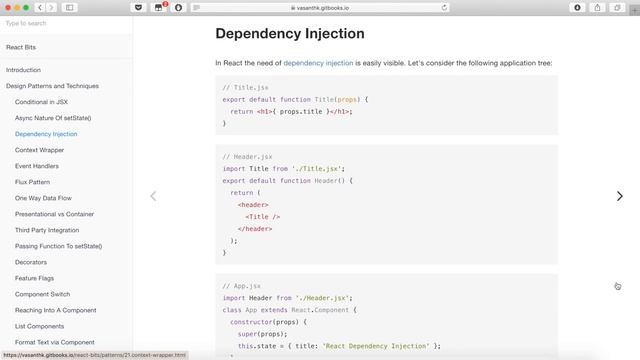Select Dependency Injection in sidebar
This screenshot has height=360, width=640.
pyautogui.click(x=46, y=134)
